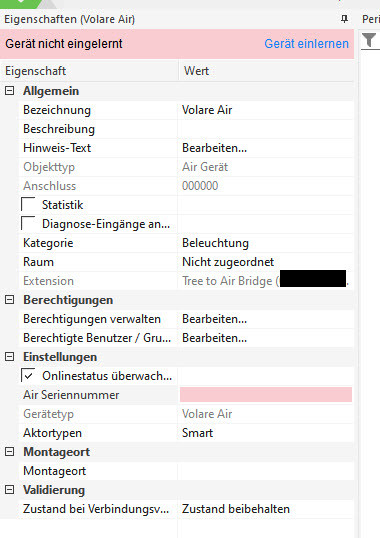This screenshot has height=538, width=380.
Task: Click the Montageort value field
Action: click(x=266, y=471)
